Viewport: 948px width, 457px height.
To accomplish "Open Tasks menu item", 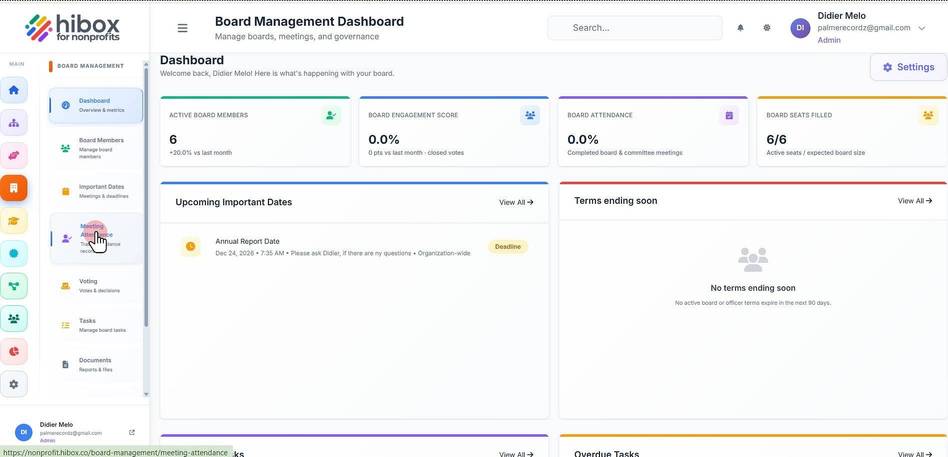I will [x=96, y=325].
